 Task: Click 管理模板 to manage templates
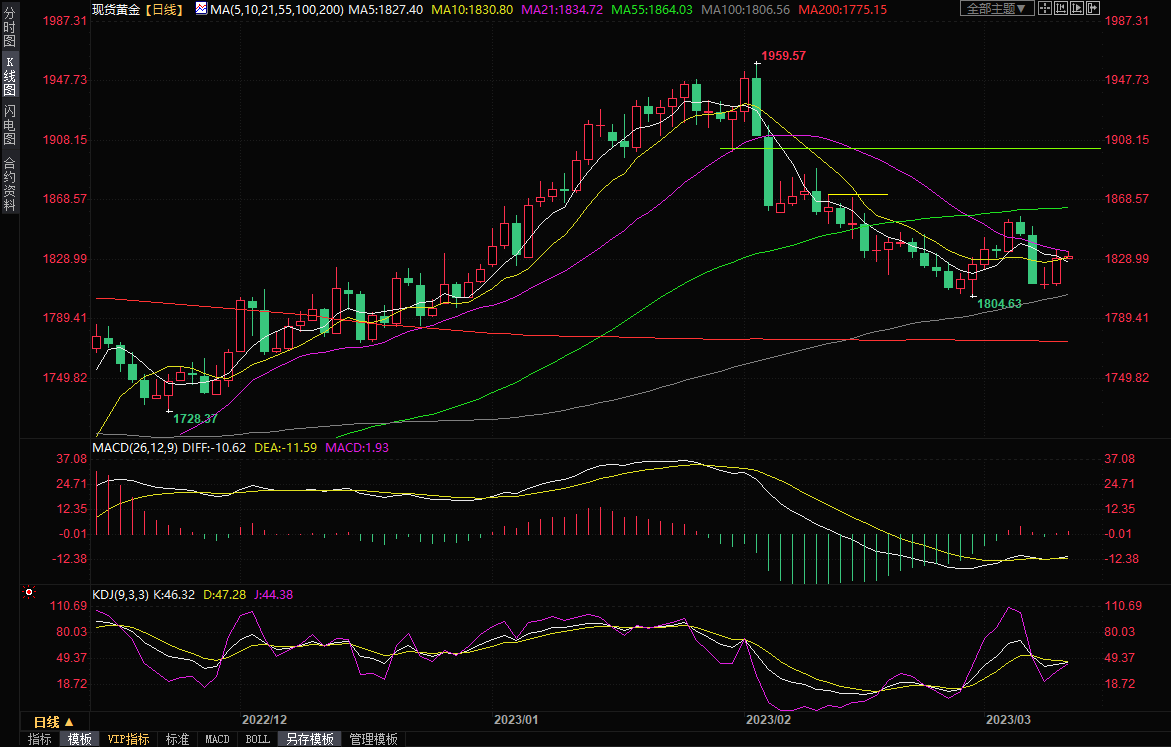pyautogui.click(x=373, y=739)
